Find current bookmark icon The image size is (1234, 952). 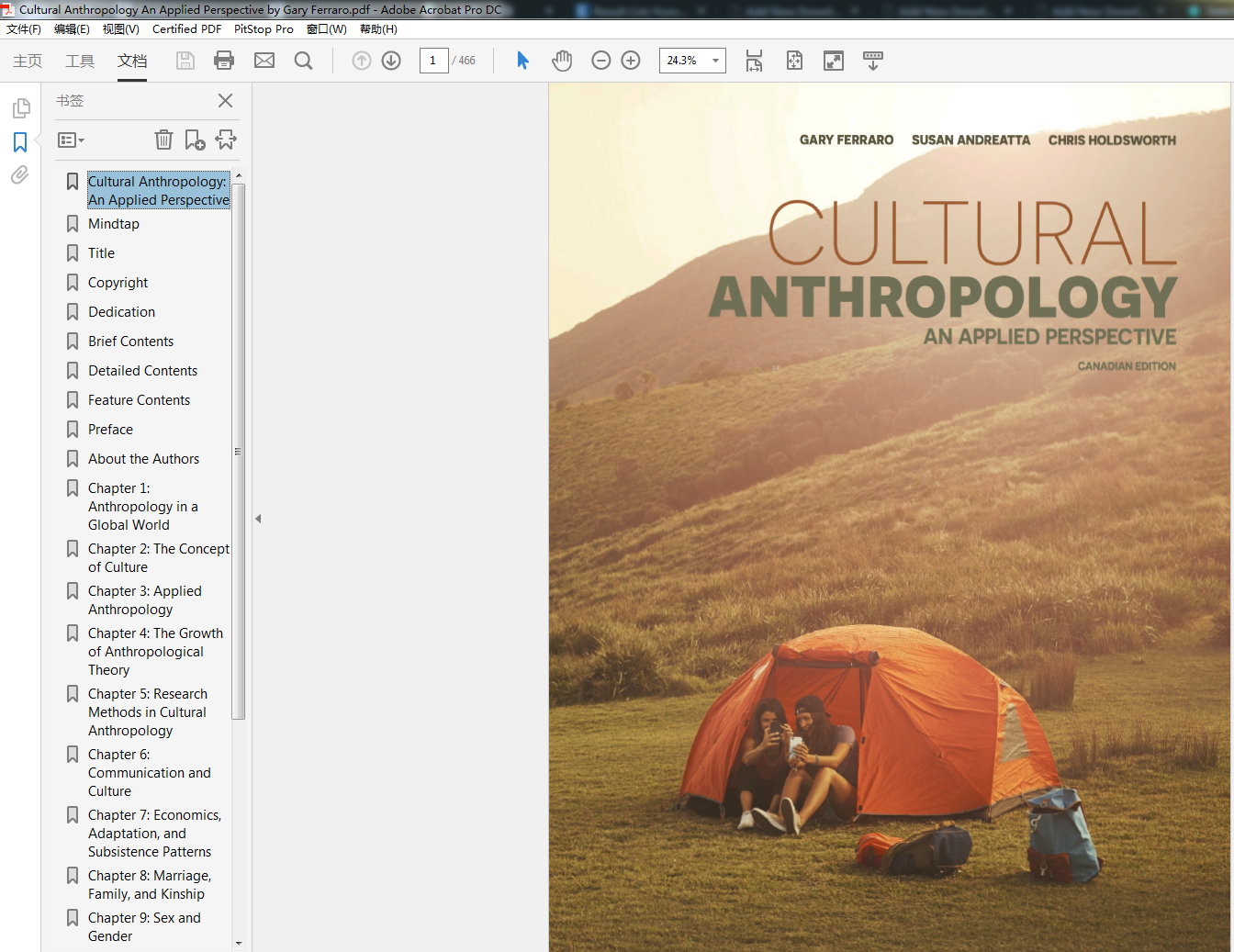226,140
